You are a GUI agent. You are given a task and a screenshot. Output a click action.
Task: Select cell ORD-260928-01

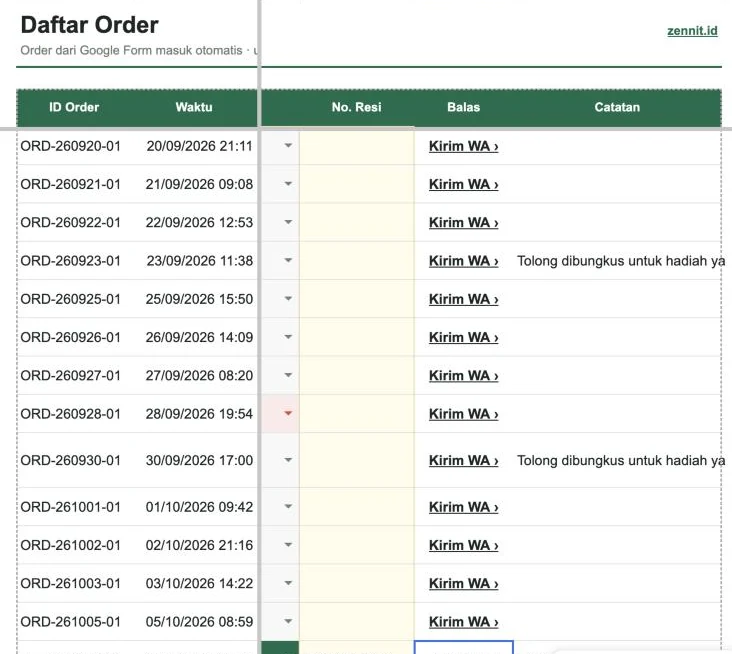coord(70,414)
